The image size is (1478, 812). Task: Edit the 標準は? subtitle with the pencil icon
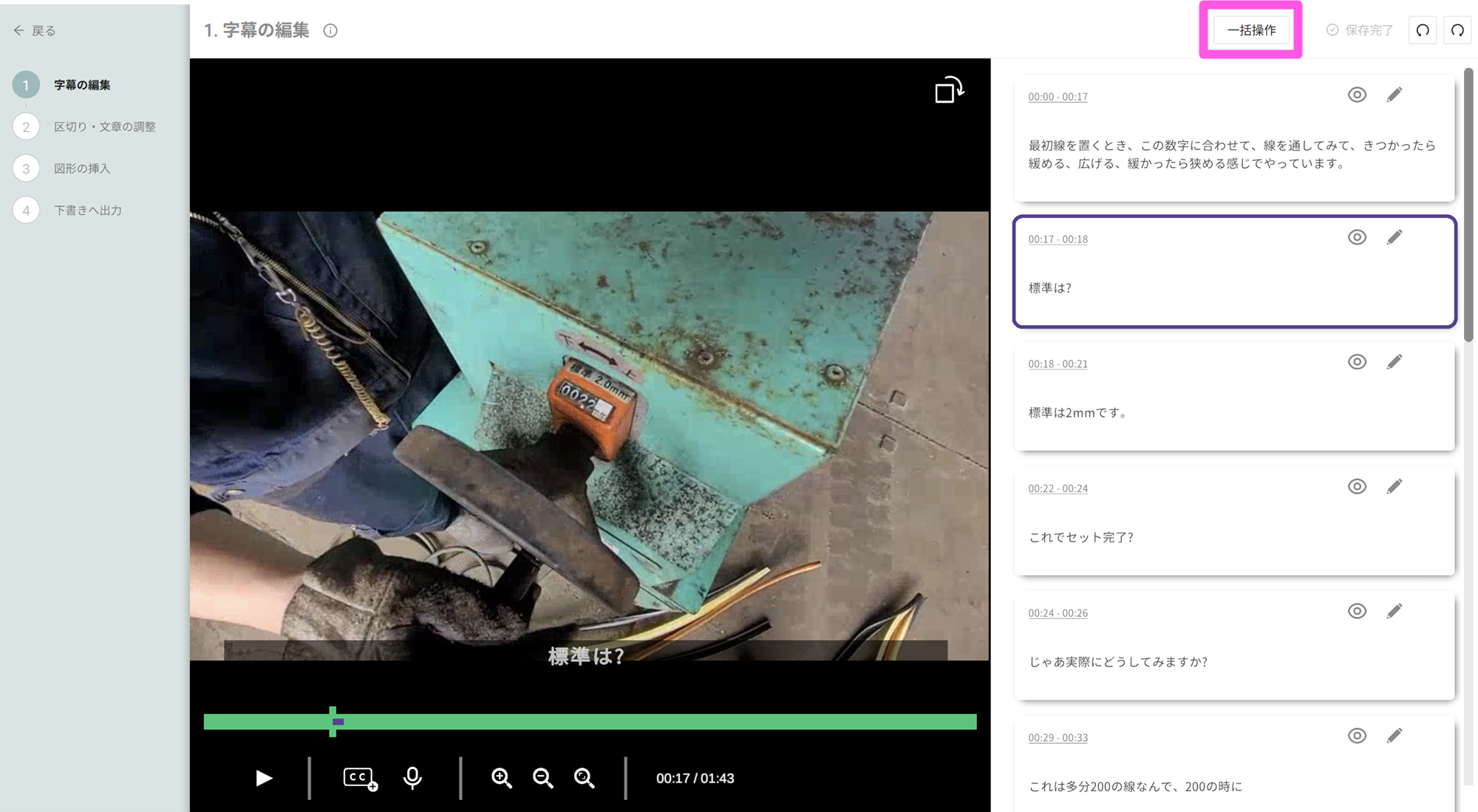1394,237
